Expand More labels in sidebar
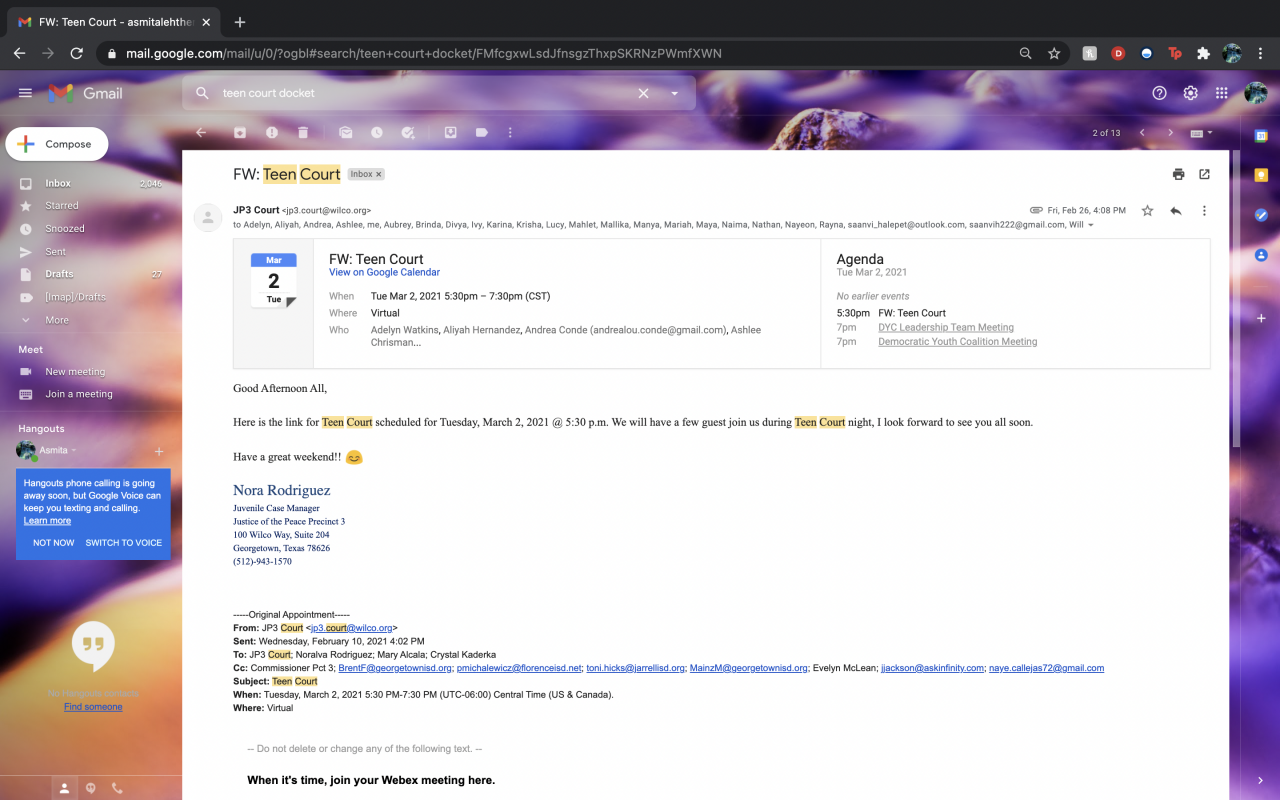 click(x=57, y=320)
